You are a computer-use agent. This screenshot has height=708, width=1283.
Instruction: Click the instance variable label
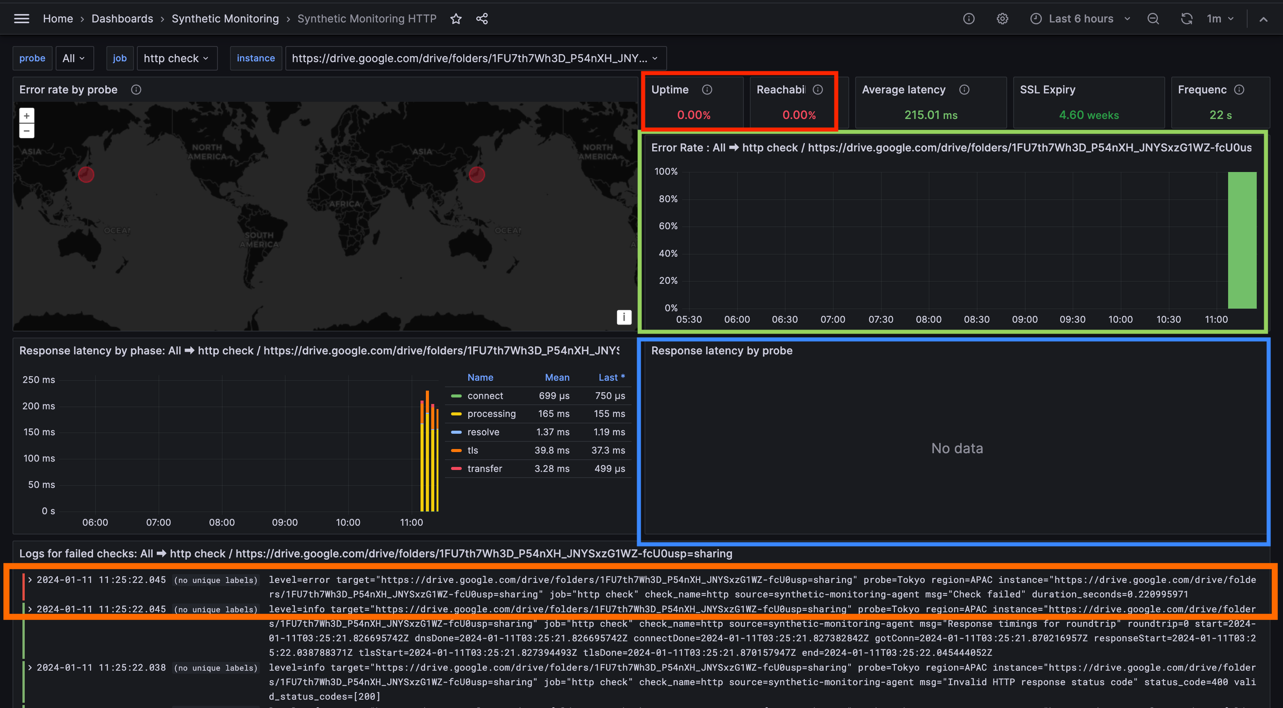click(x=255, y=58)
